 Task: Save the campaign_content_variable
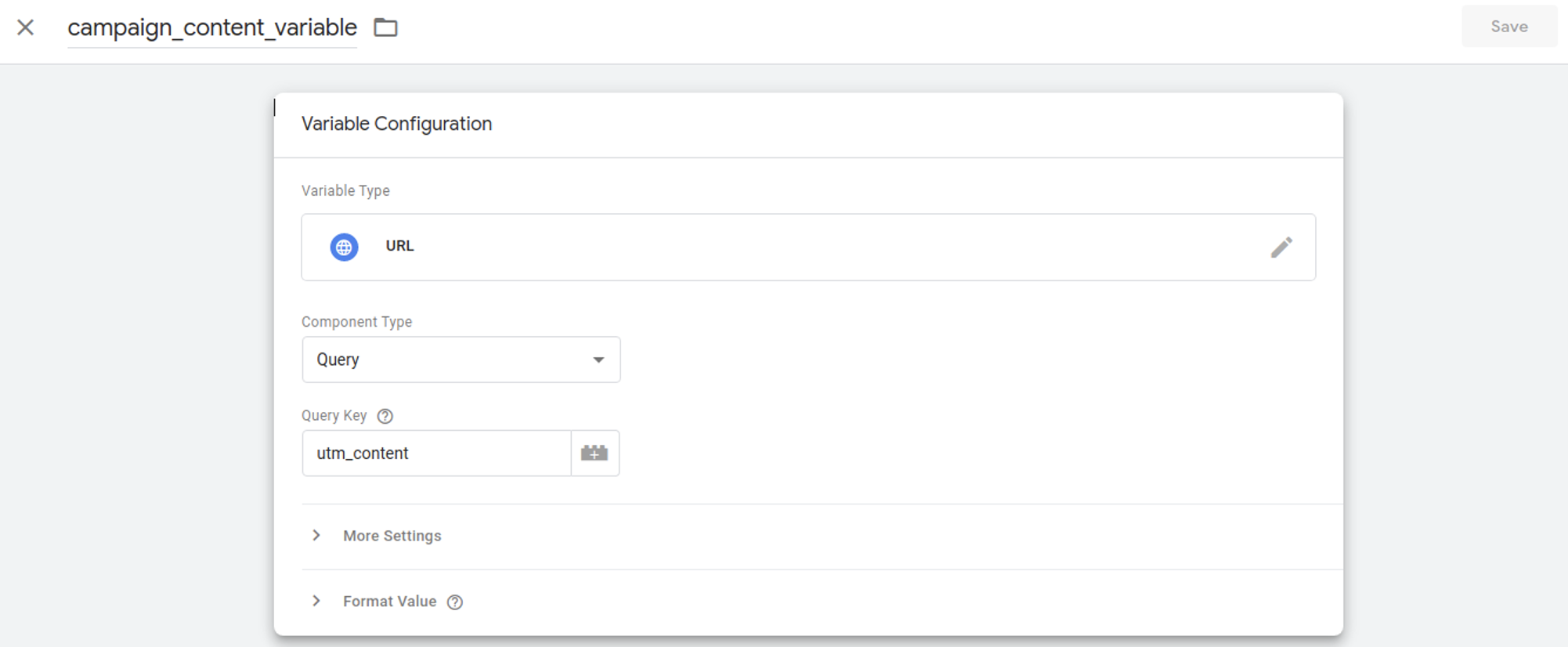point(1508,27)
